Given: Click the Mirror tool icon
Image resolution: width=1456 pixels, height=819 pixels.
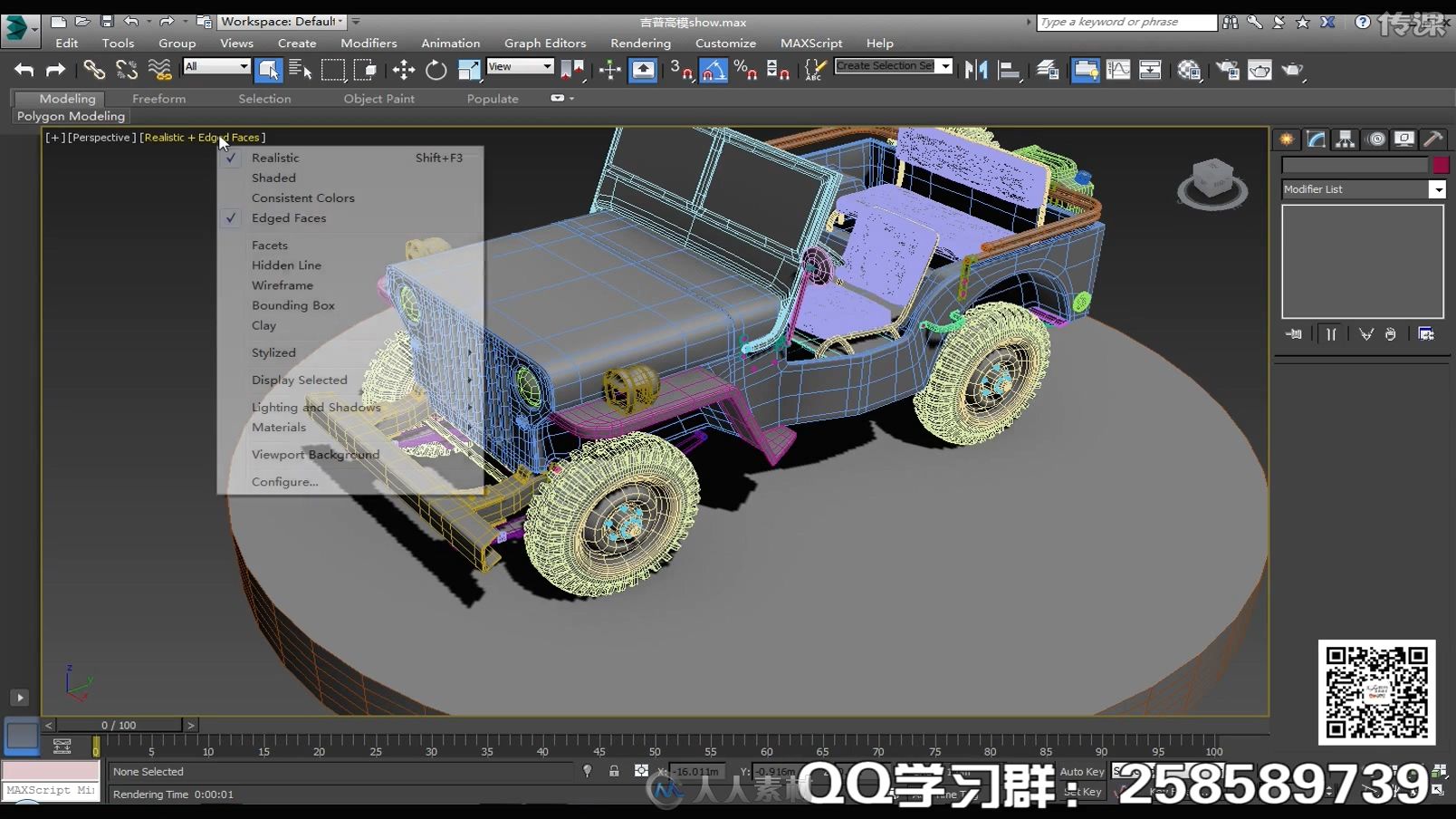Looking at the screenshot, I should coord(976,70).
